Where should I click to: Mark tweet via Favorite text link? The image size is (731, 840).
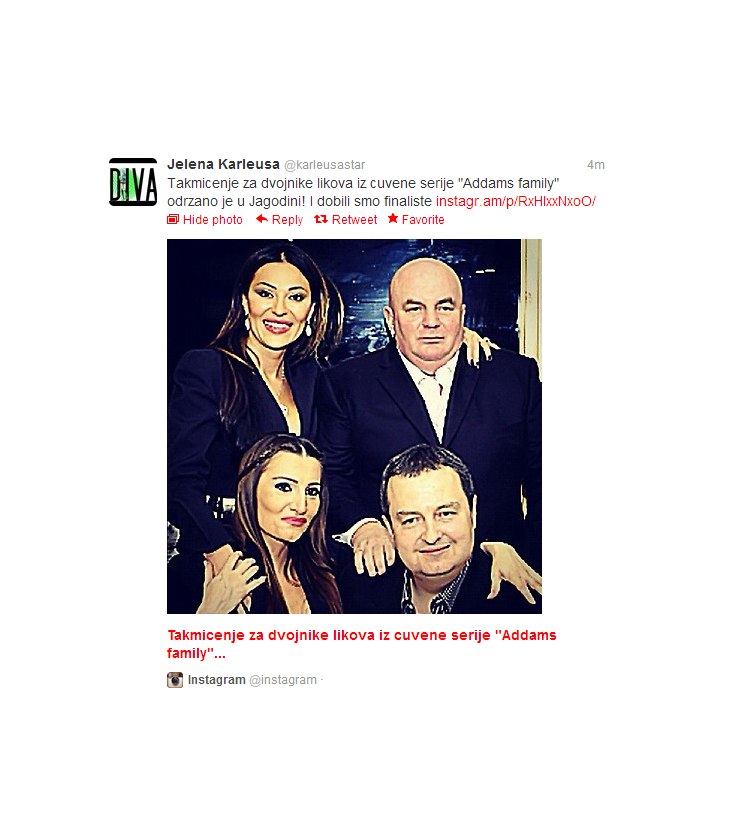pyautogui.click(x=423, y=220)
